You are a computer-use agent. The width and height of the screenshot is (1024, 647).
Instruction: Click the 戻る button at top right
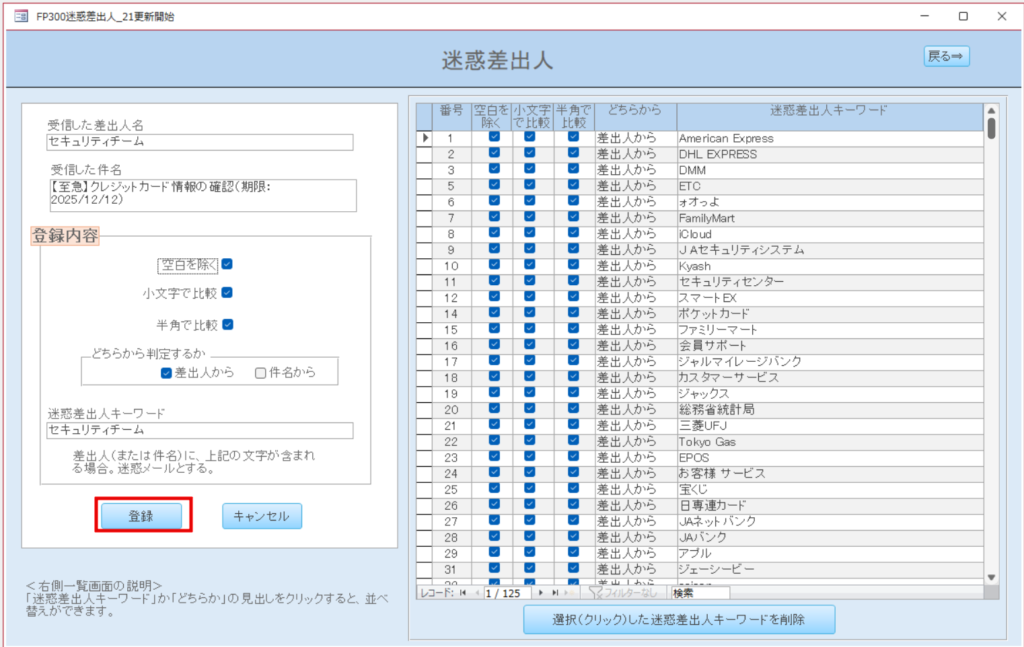pyautogui.click(x=945, y=57)
